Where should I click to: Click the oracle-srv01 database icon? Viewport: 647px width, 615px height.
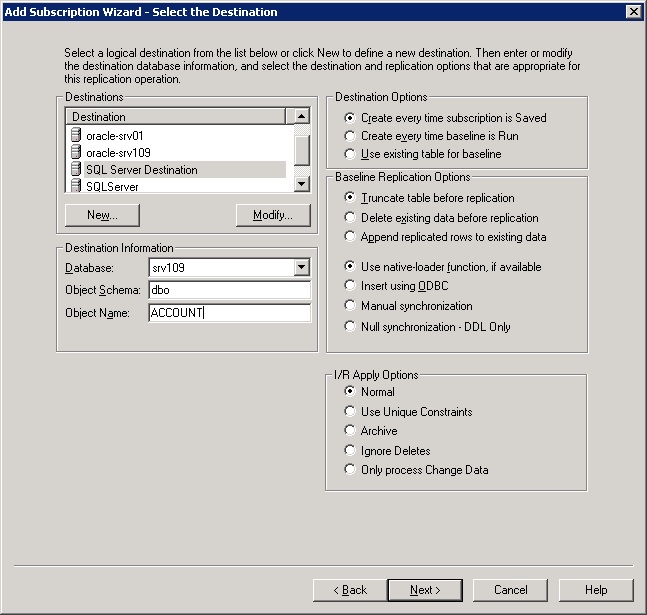[x=76, y=135]
